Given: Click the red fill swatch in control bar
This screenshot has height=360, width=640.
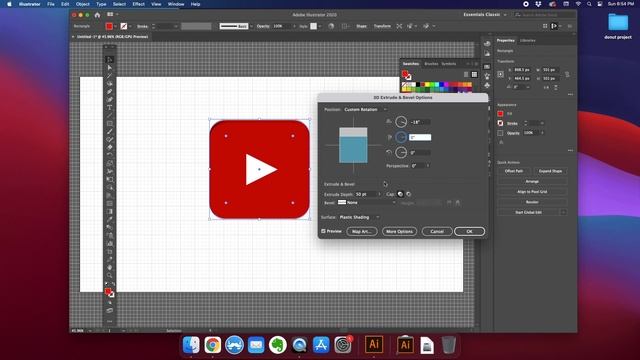Looking at the screenshot, I should (109, 26).
